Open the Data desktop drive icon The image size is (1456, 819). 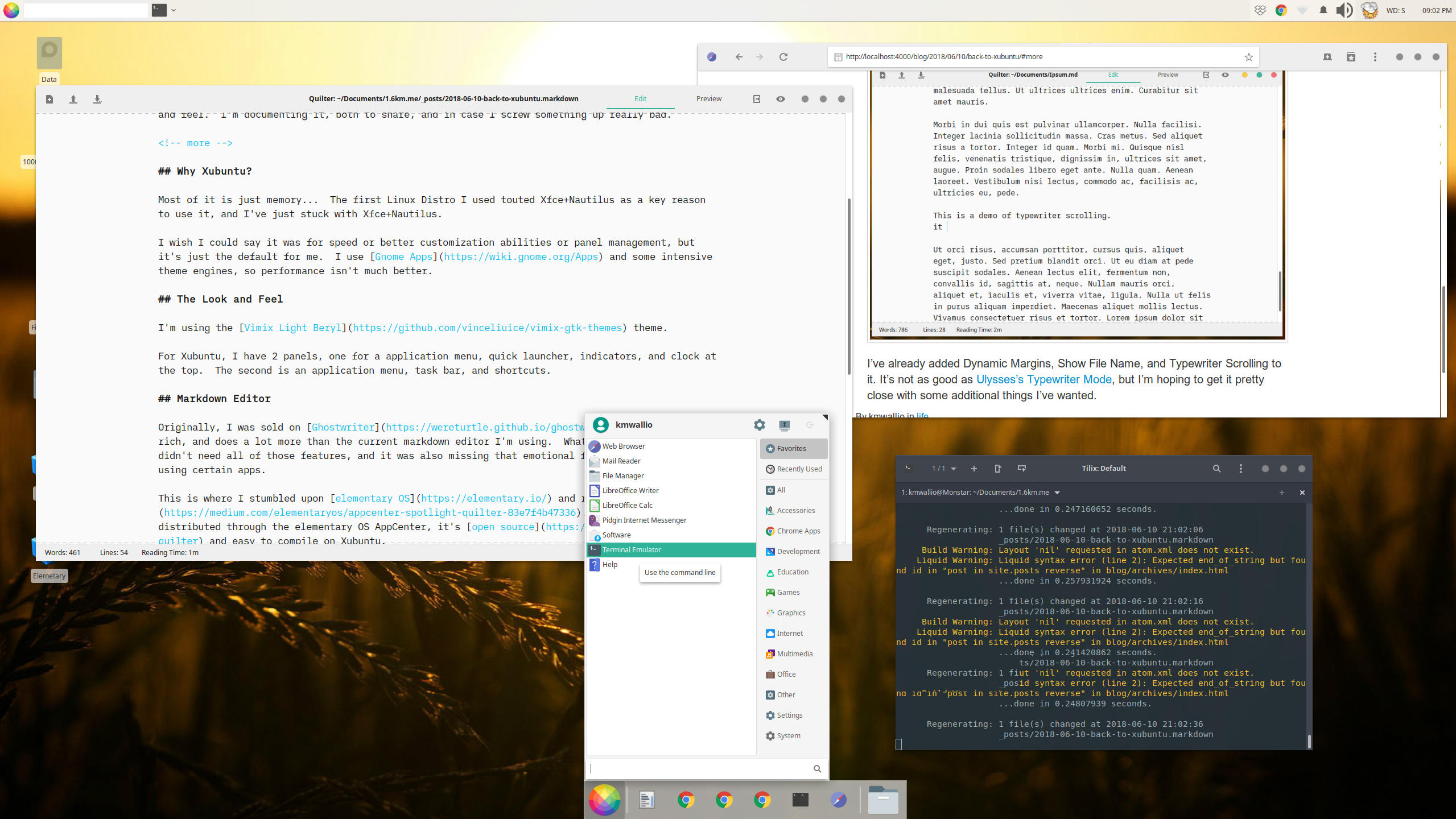(x=49, y=61)
